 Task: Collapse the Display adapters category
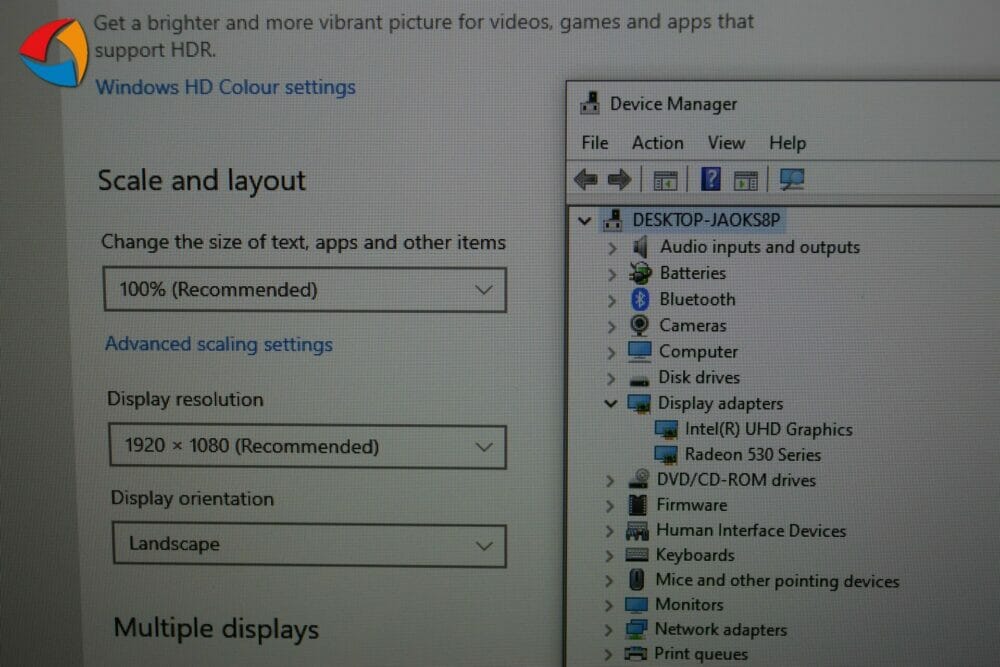tap(610, 404)
